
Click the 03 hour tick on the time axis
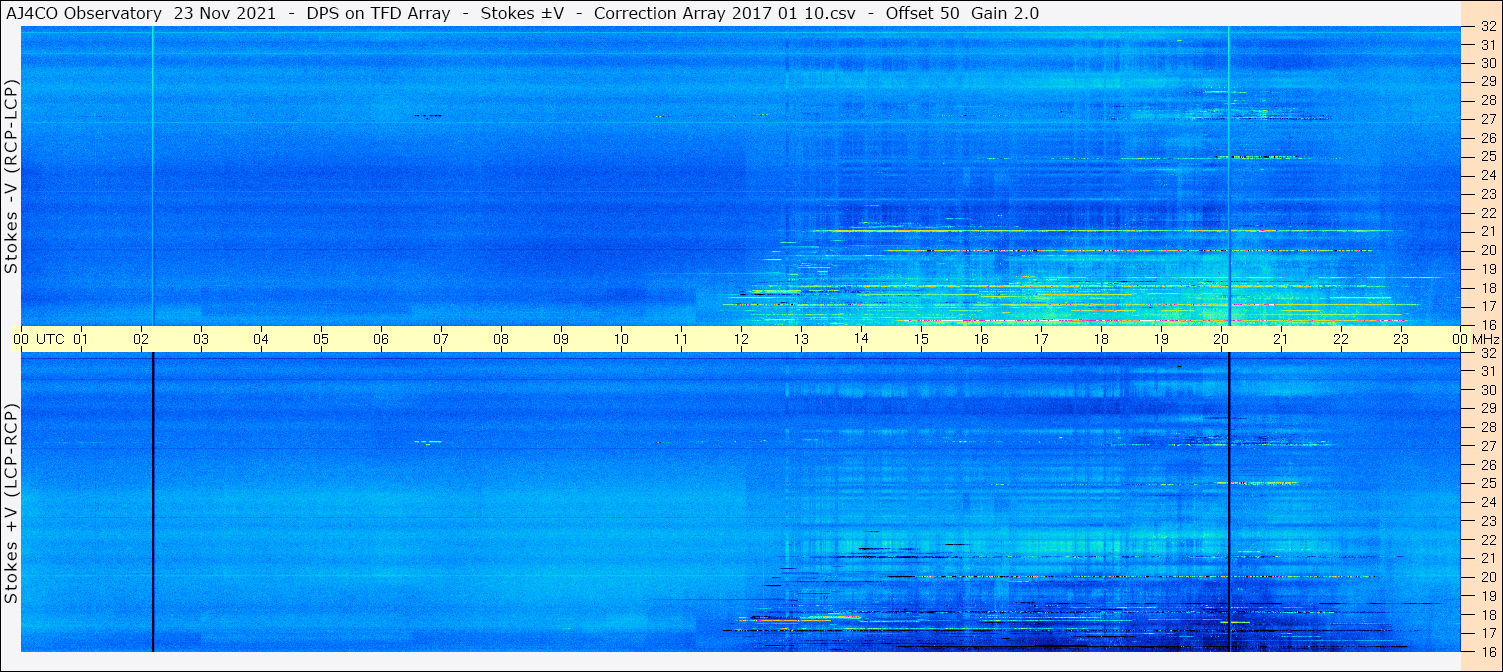[x=201, y=339]
